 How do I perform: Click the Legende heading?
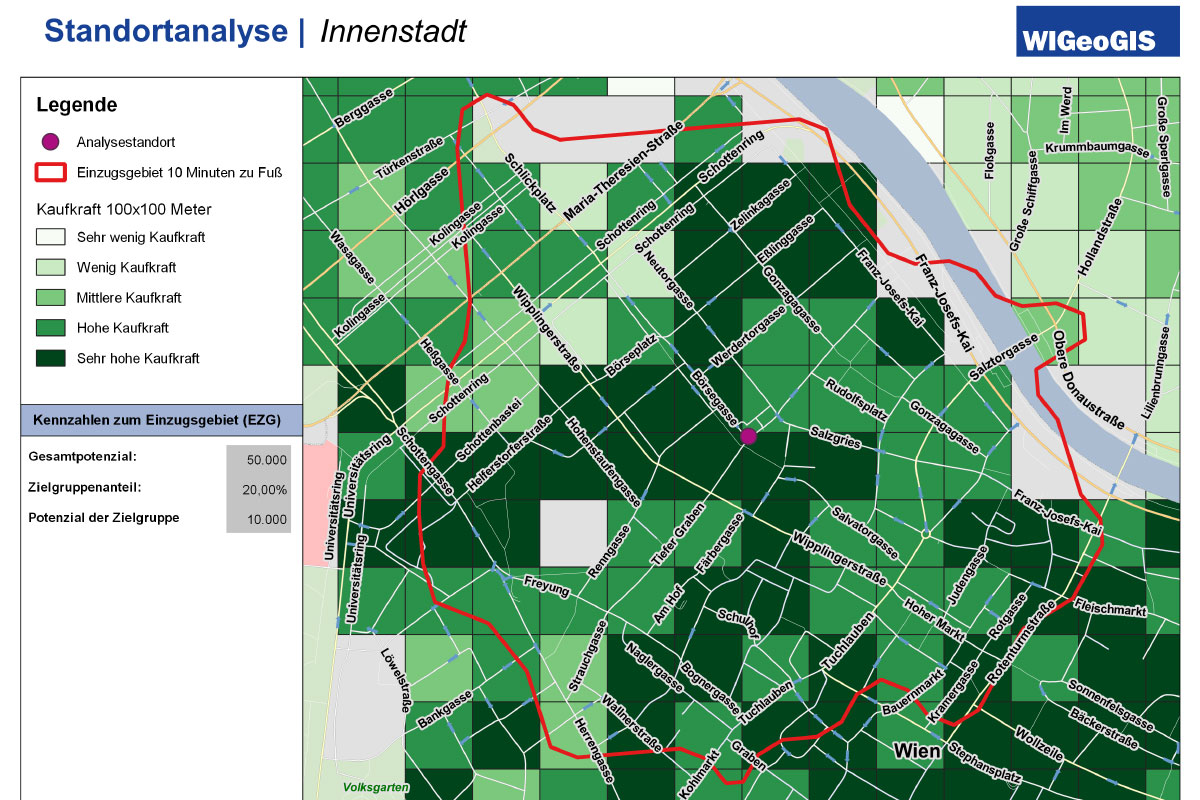[x=76, y=105]
